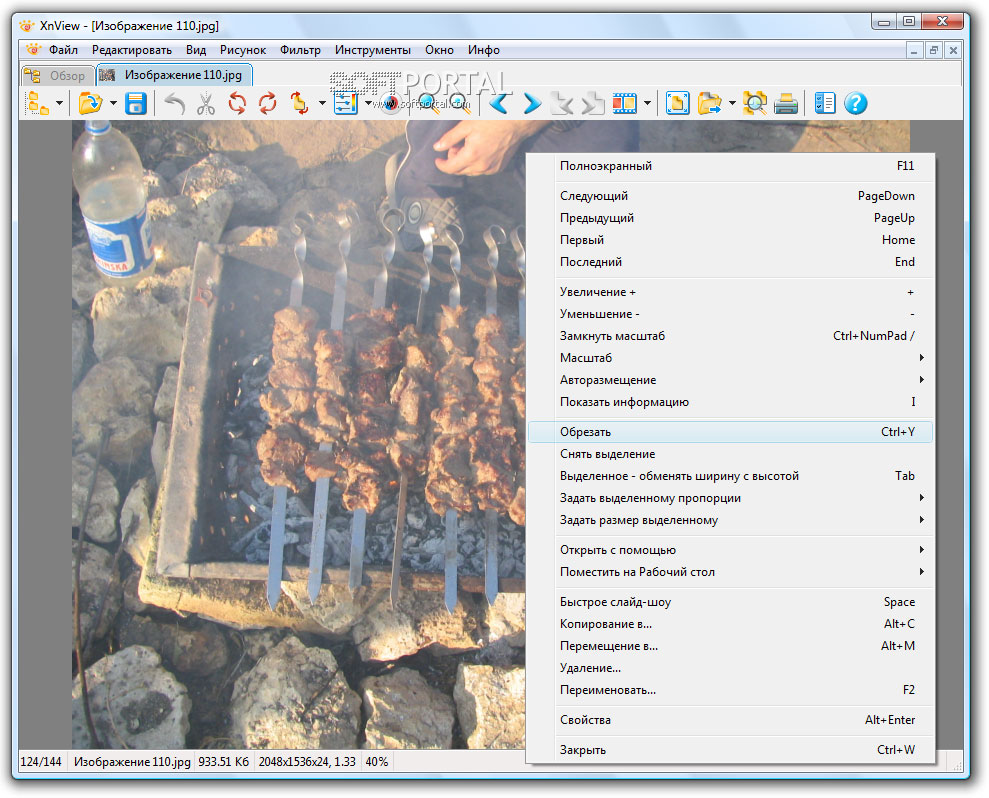The height and width of the screenshot is (798, 989).
Task: Open the browser icon dropdown arrow
Action: click(x=59, y=103)
